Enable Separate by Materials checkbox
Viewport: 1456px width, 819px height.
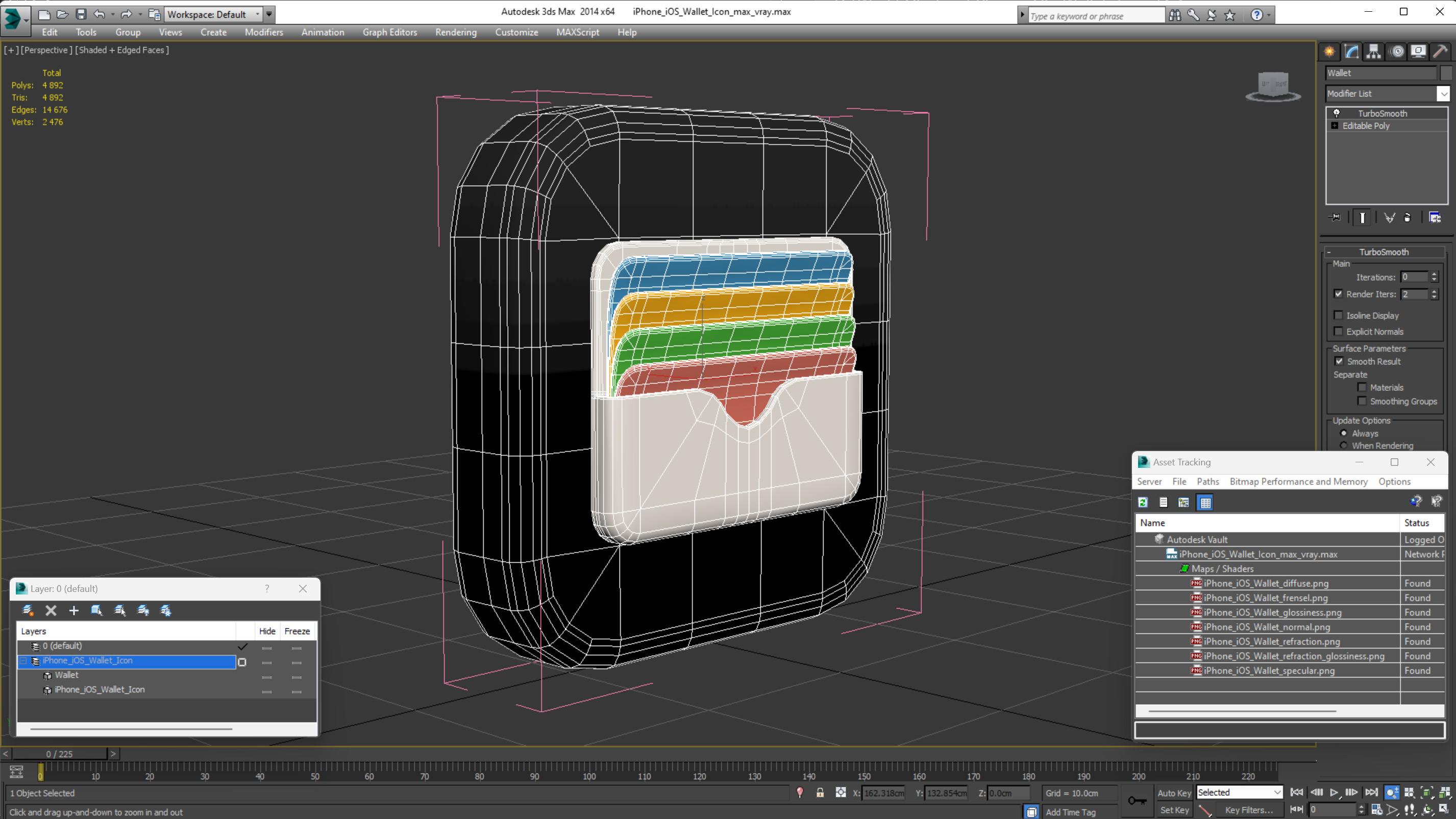click(1362, 387)
